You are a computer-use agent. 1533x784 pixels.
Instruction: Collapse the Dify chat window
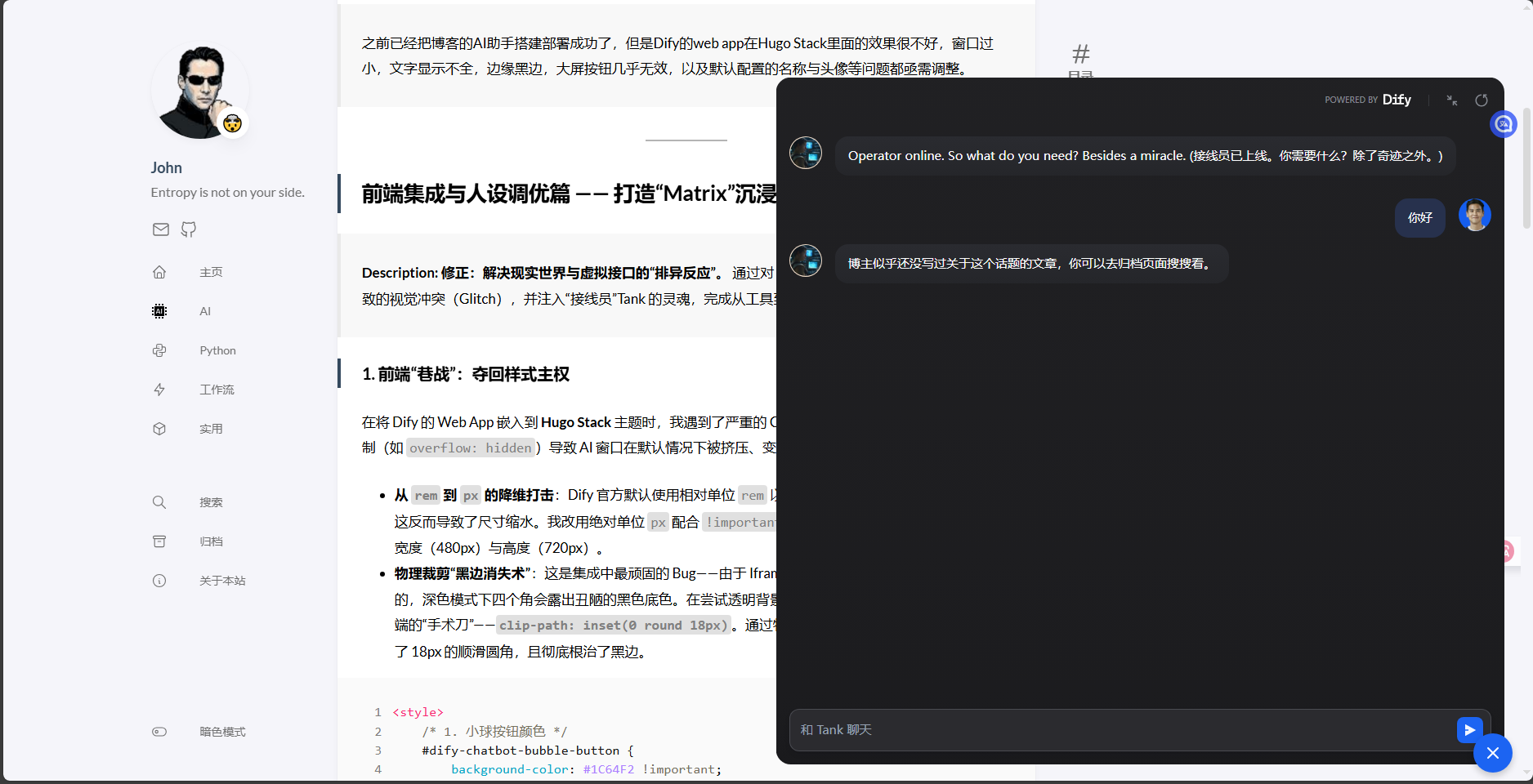point(1451,100)
